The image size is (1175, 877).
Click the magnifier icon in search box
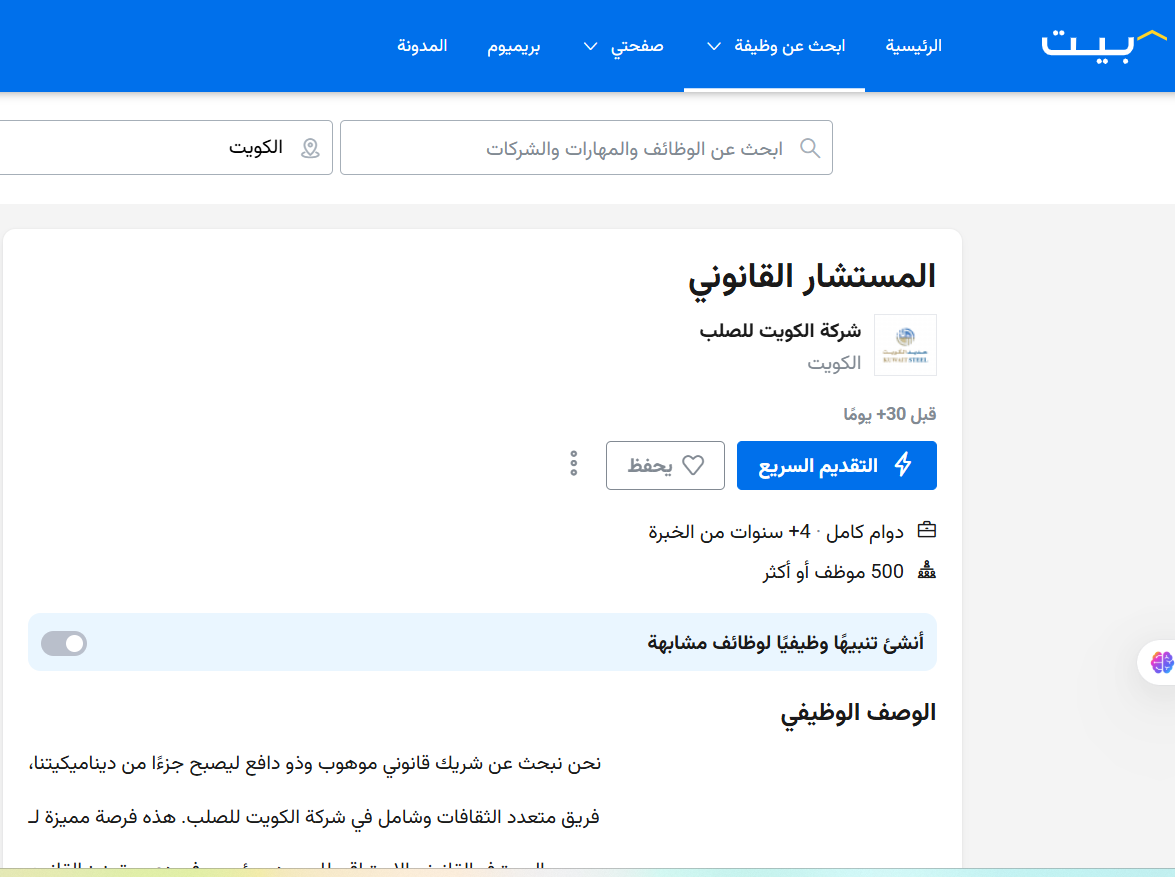click(x=810, y=148)
